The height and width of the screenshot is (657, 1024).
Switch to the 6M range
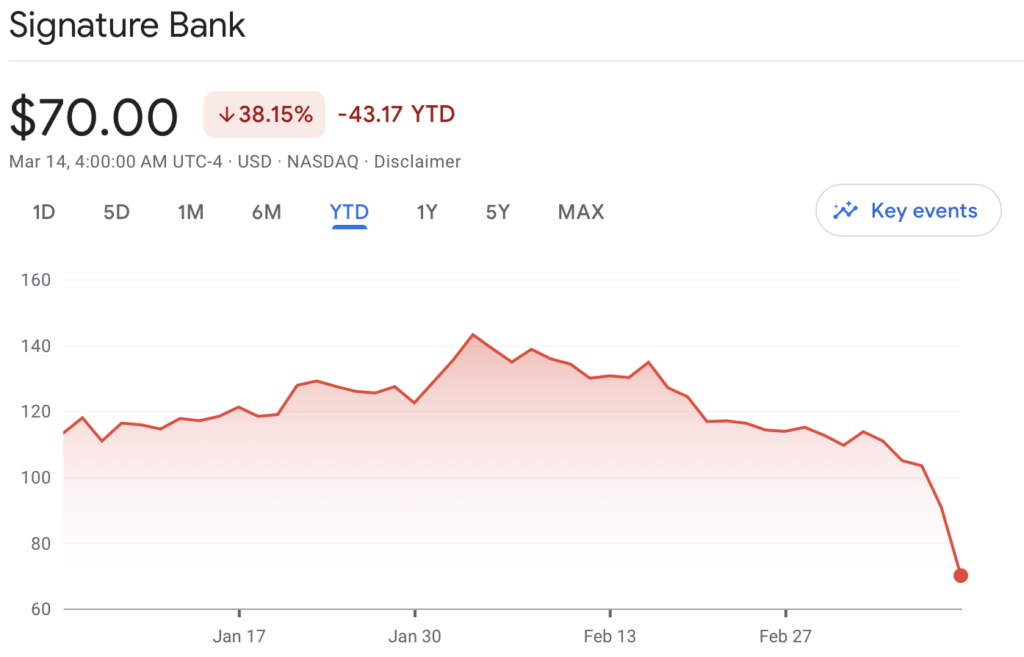click(266, 212)
